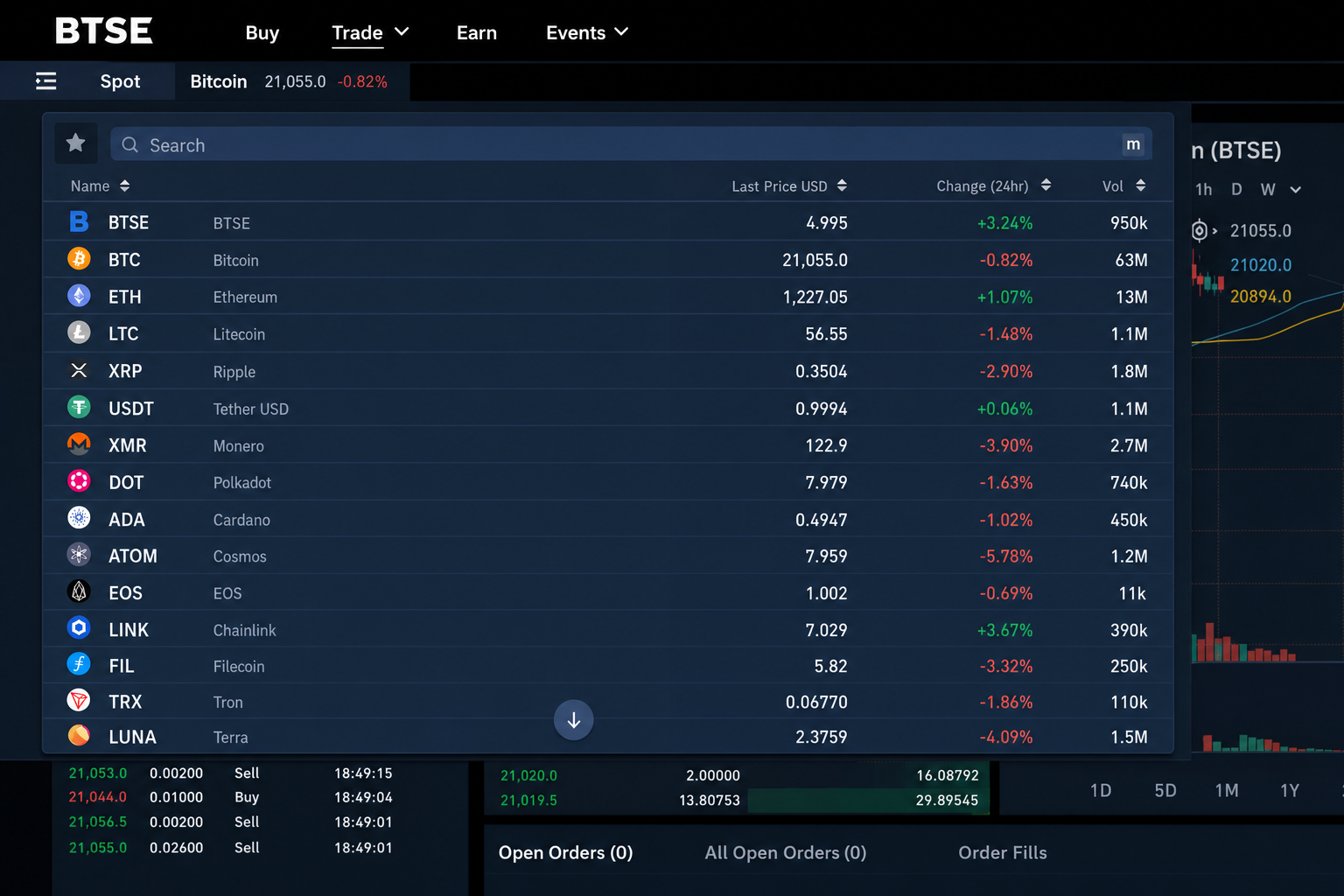This screenshot has width=1344, height=896.
Task: Select the D chart interval
Action: click(x=1236, y=190)
